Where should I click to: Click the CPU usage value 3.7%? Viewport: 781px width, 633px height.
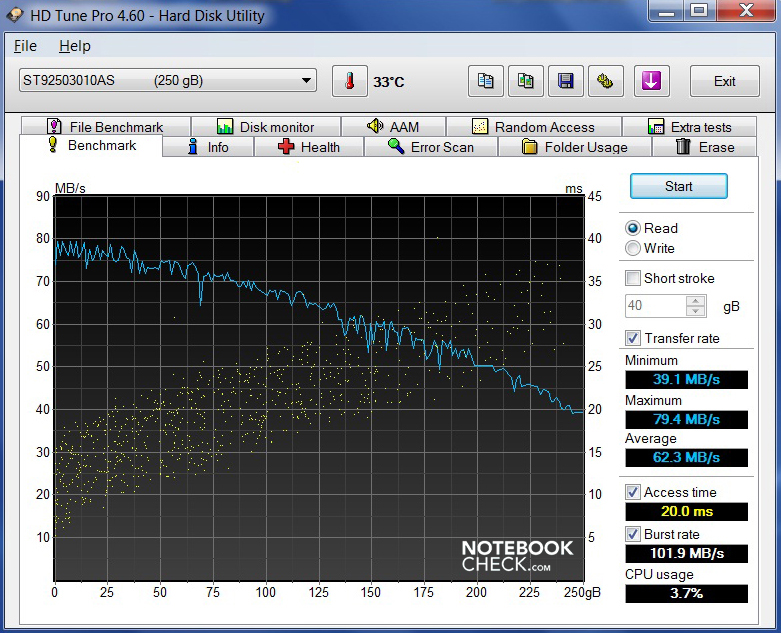point(686,593)
